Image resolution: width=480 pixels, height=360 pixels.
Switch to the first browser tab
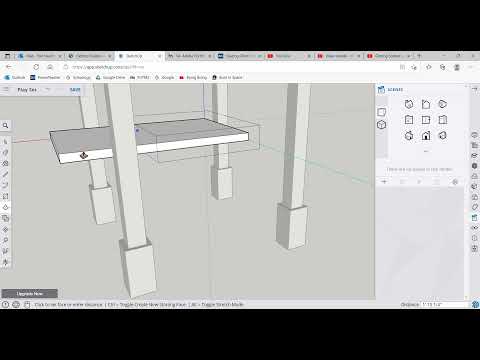40,56
